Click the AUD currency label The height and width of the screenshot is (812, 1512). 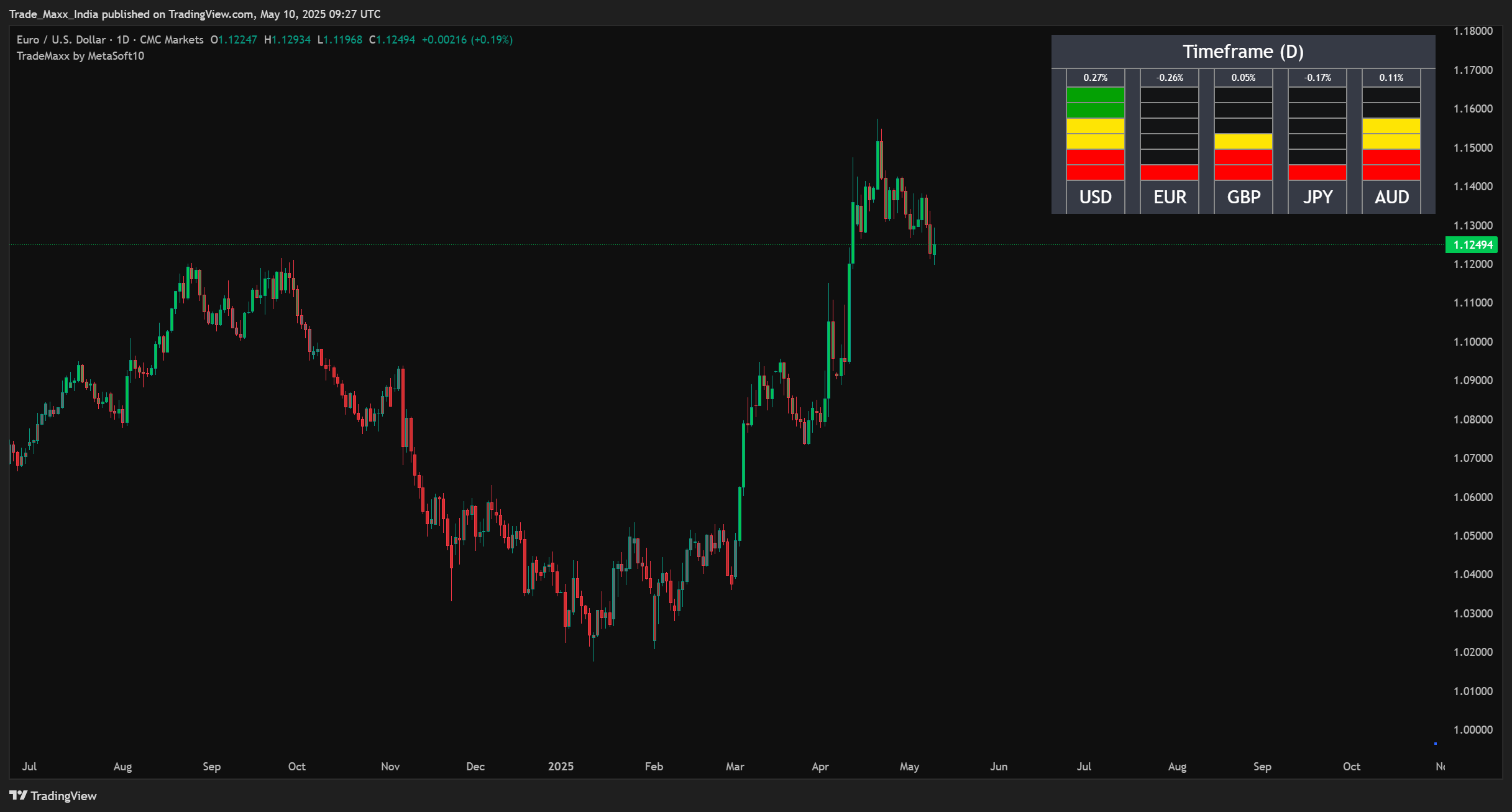point(1391,197)
